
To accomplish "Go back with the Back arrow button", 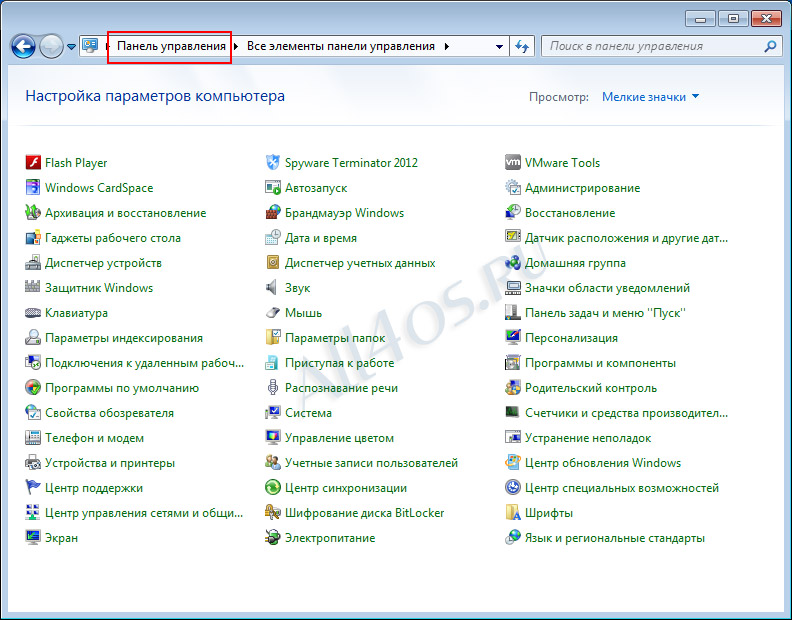I will pos(23,47).
